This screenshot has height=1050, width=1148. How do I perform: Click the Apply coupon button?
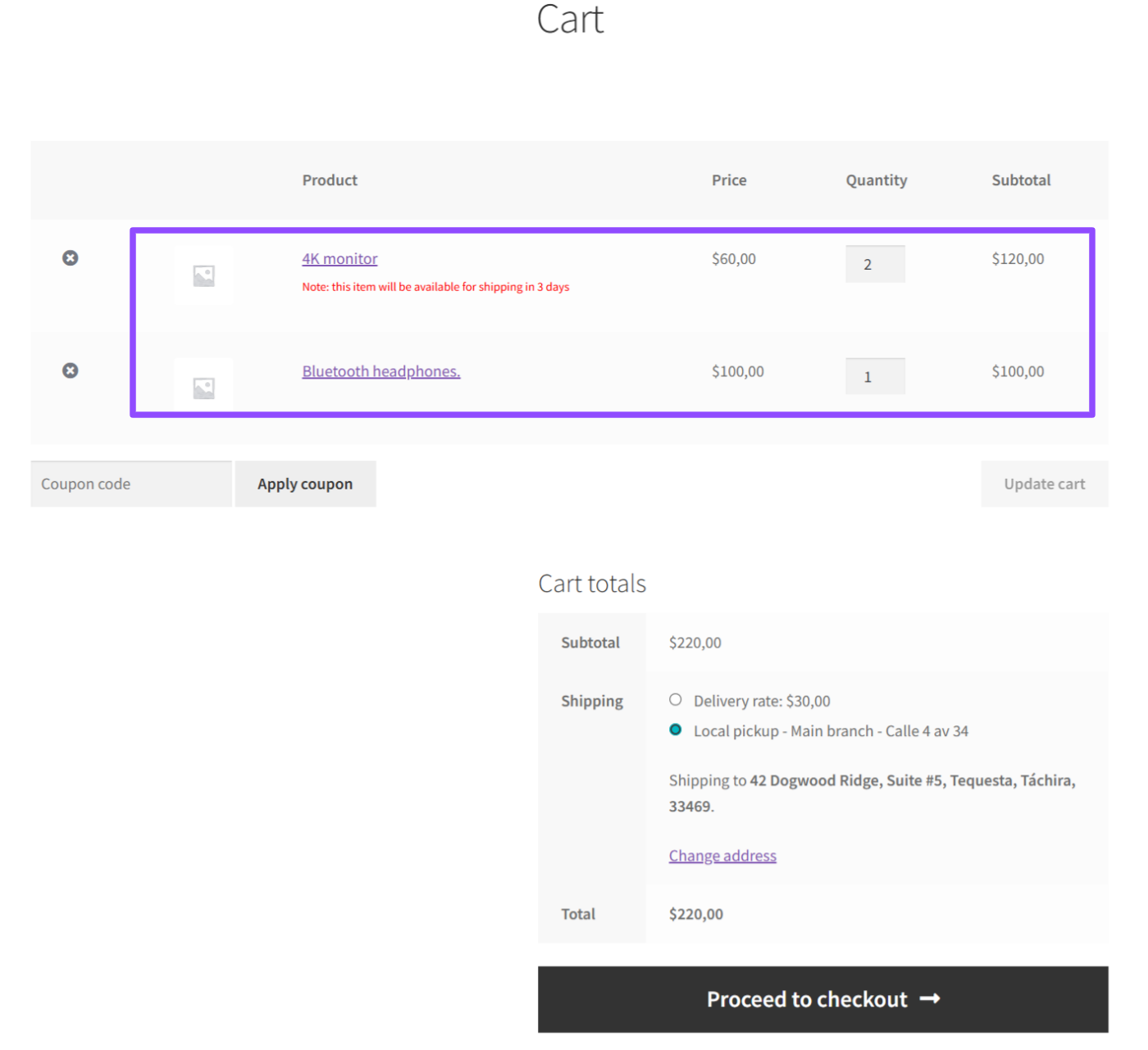point(305,484)
